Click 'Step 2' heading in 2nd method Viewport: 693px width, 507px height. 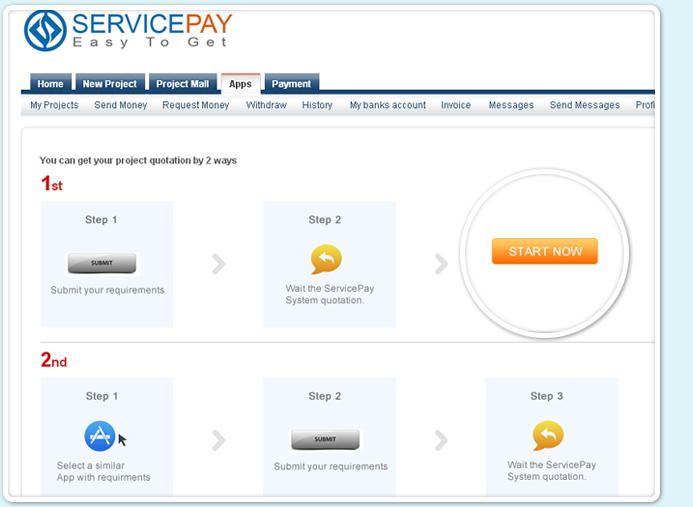[325, 396]
